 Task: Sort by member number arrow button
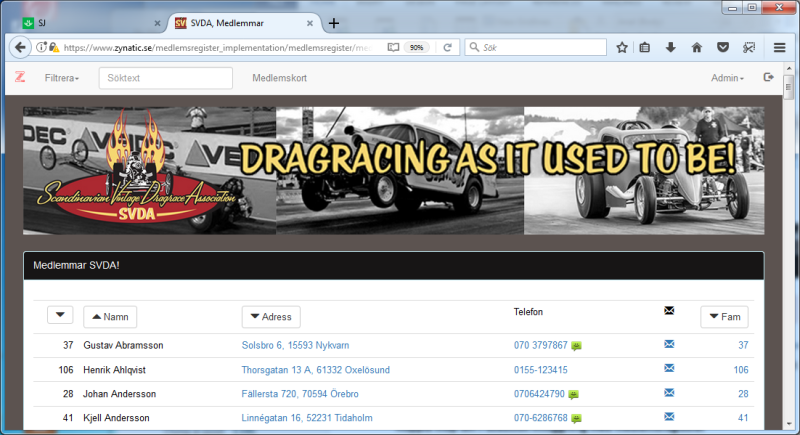[60, 315]
